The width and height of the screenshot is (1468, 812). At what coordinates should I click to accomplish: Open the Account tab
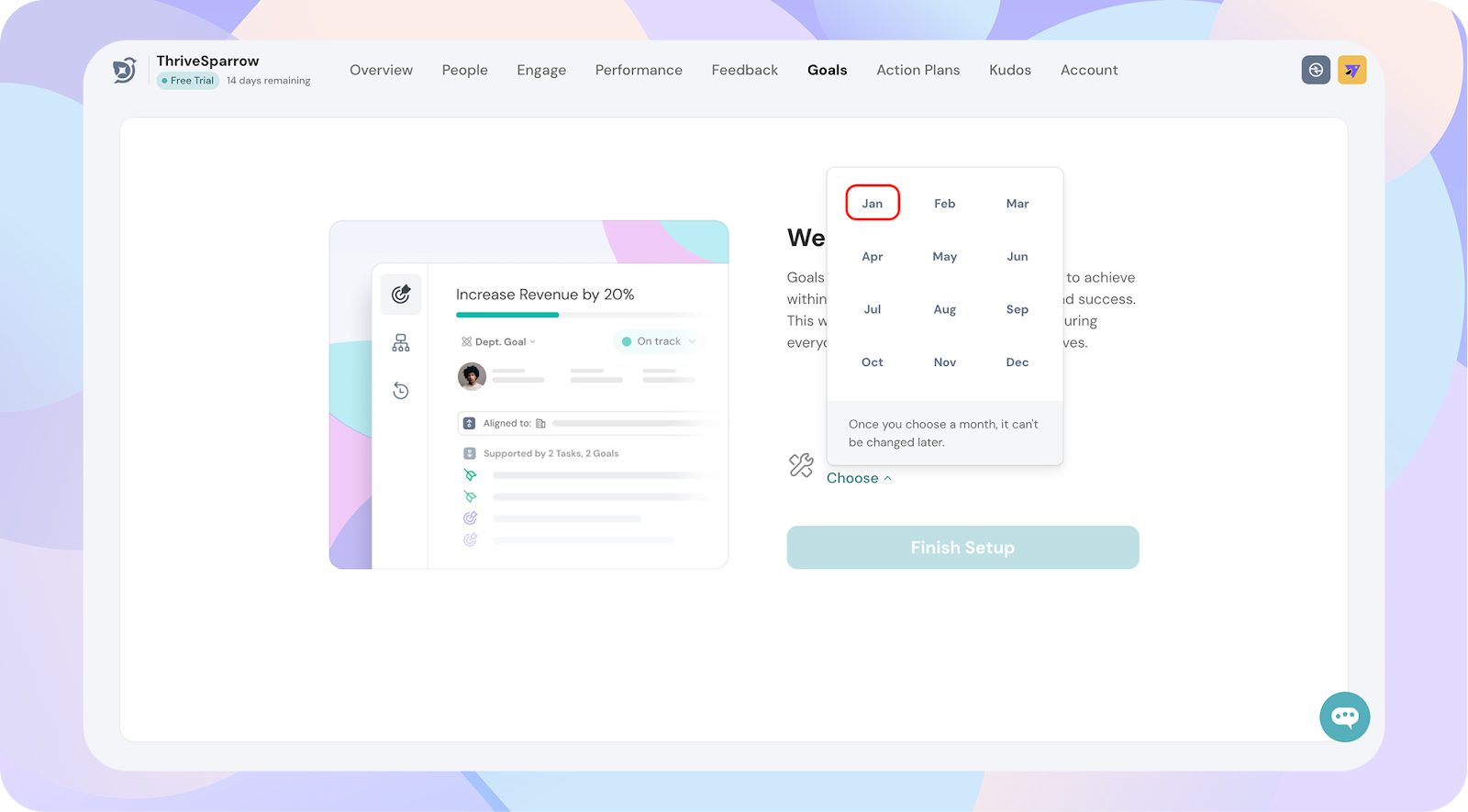coord(1089,70)
